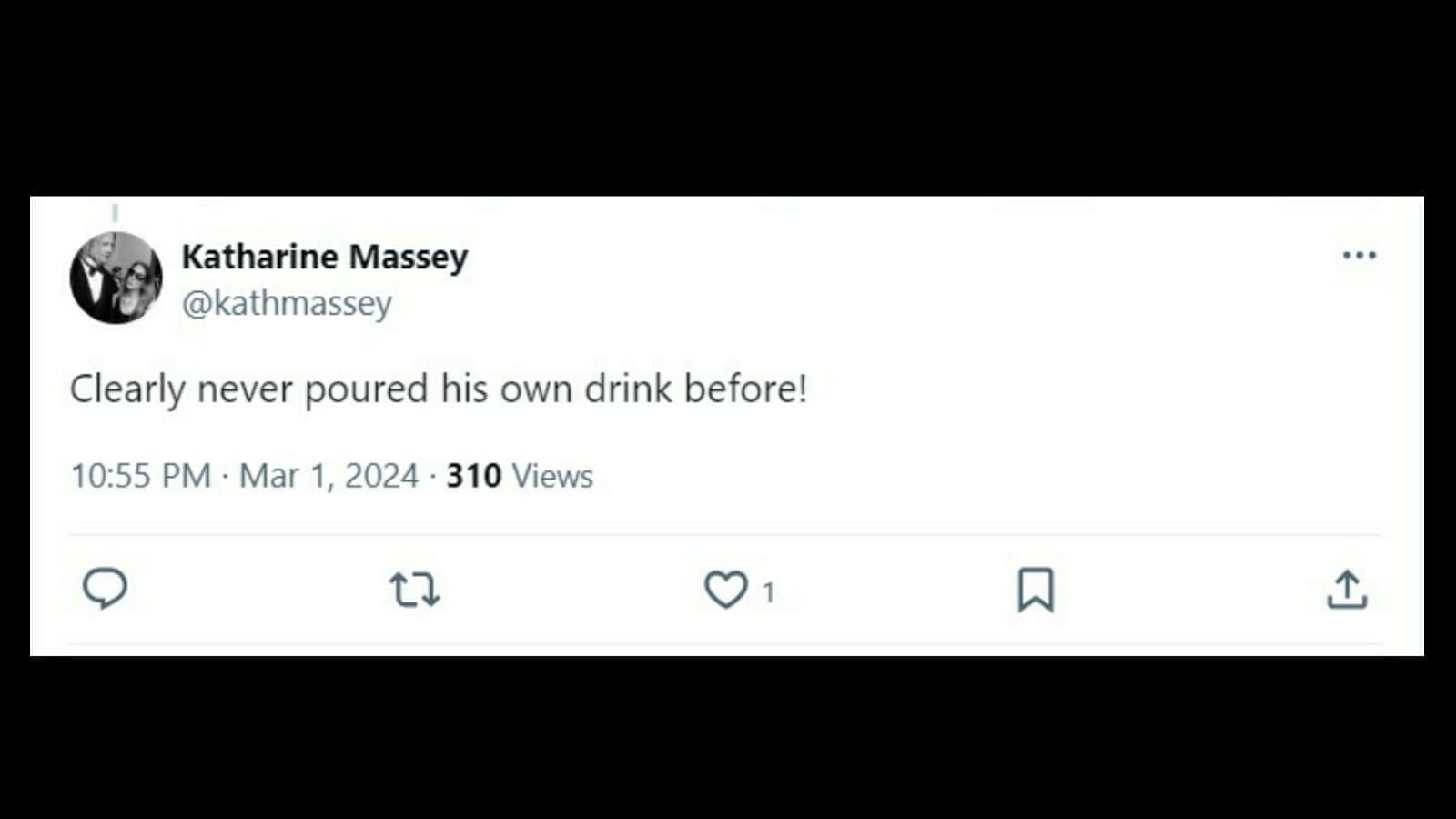
Task: Click the words drink before! in the tweet
Action: click(x=695, y=389)
